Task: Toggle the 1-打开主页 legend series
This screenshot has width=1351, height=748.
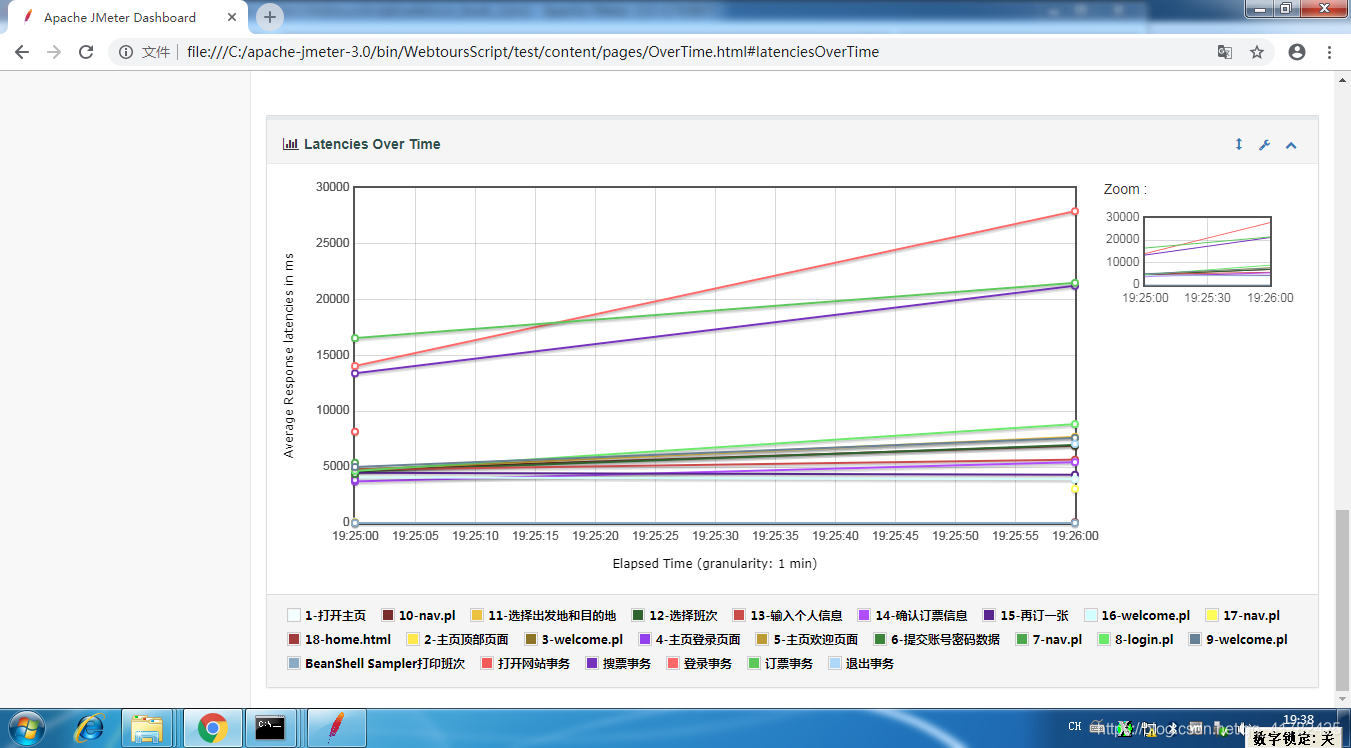Action: [x=327, y=615]
